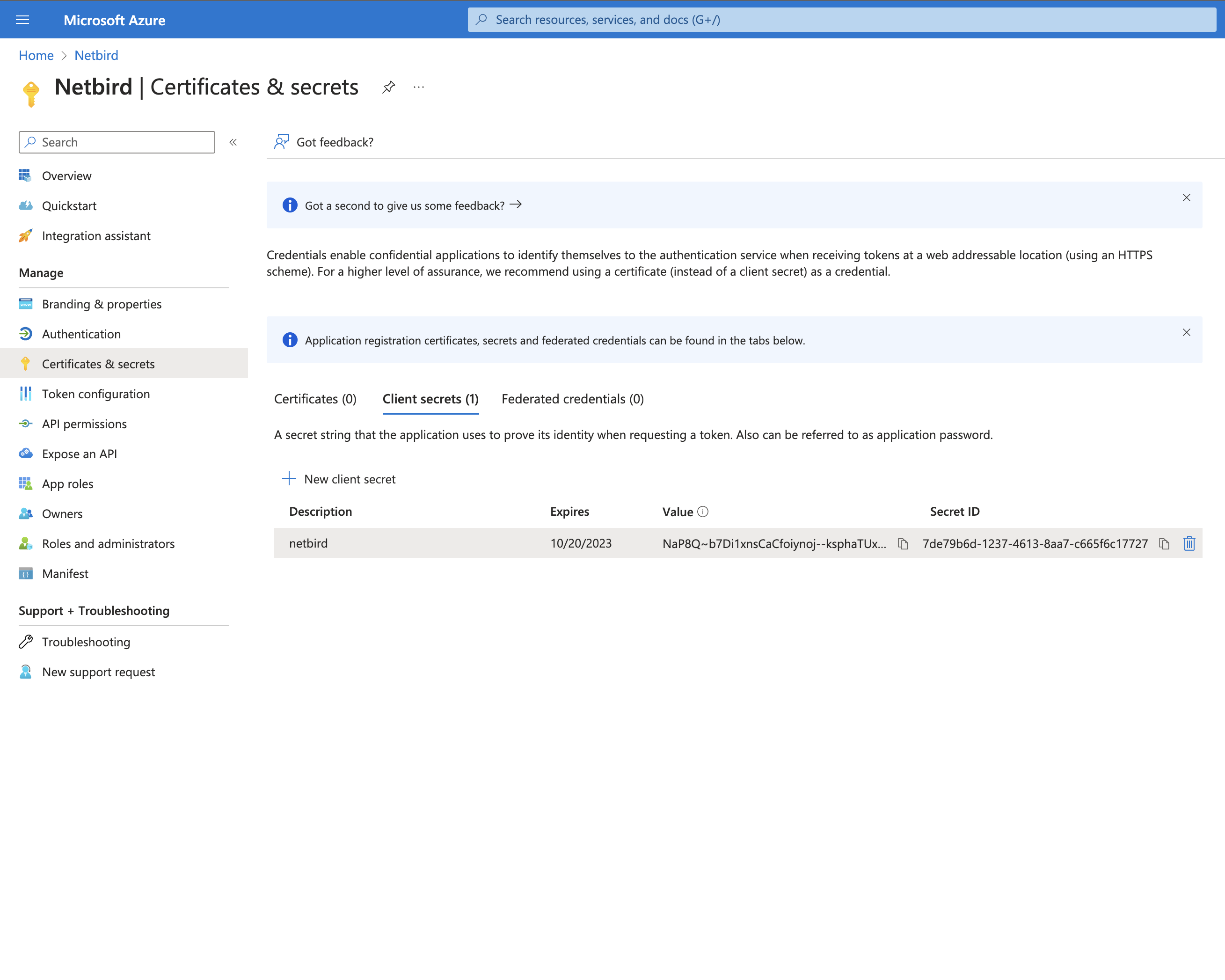Viewport: 1225px width, 980px height.
Task: Switch to Federated credentials (0) tab
Action: coord(572,399)
